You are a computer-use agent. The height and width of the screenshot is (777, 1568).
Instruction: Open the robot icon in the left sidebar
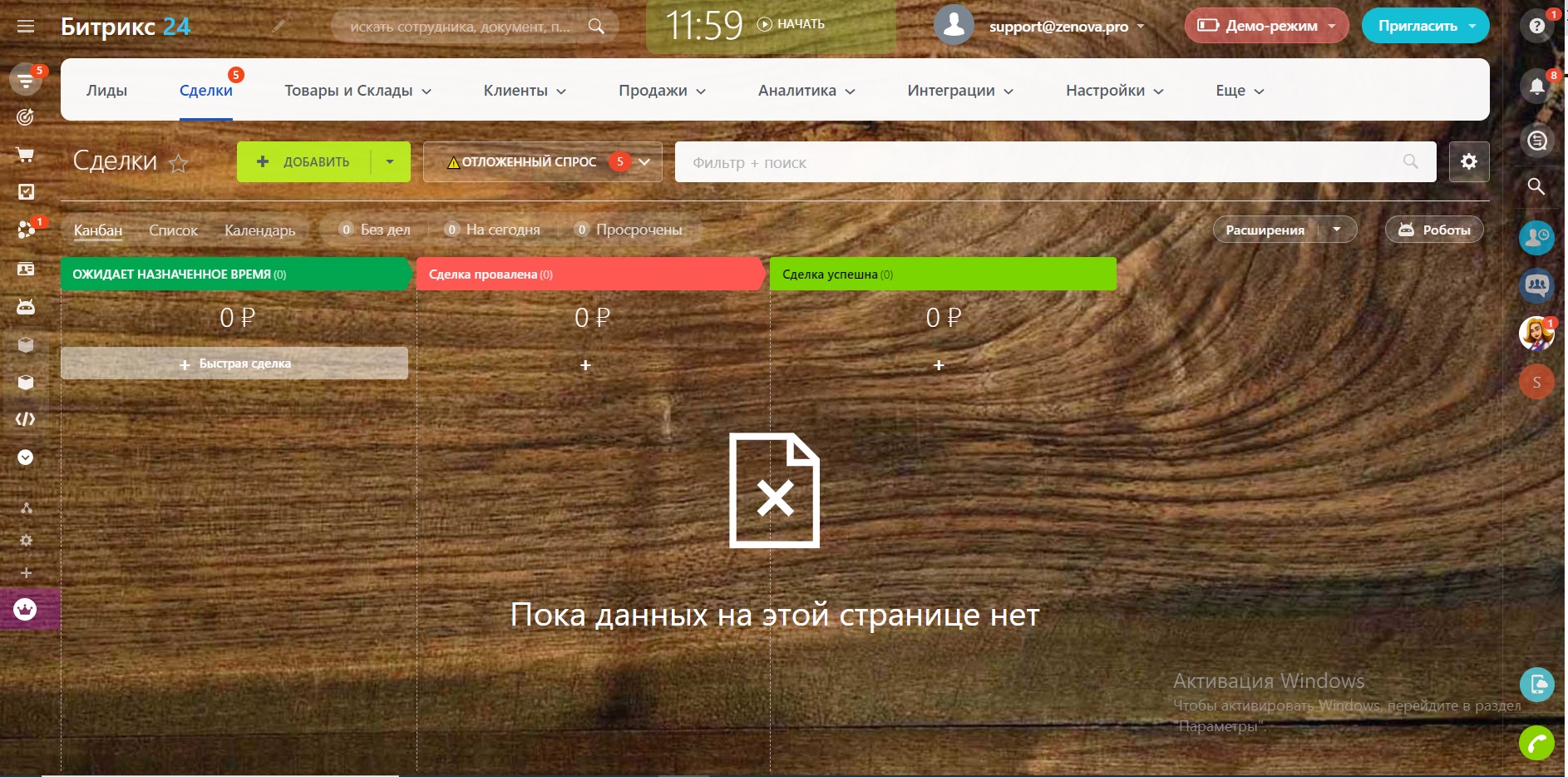point(26,307)
